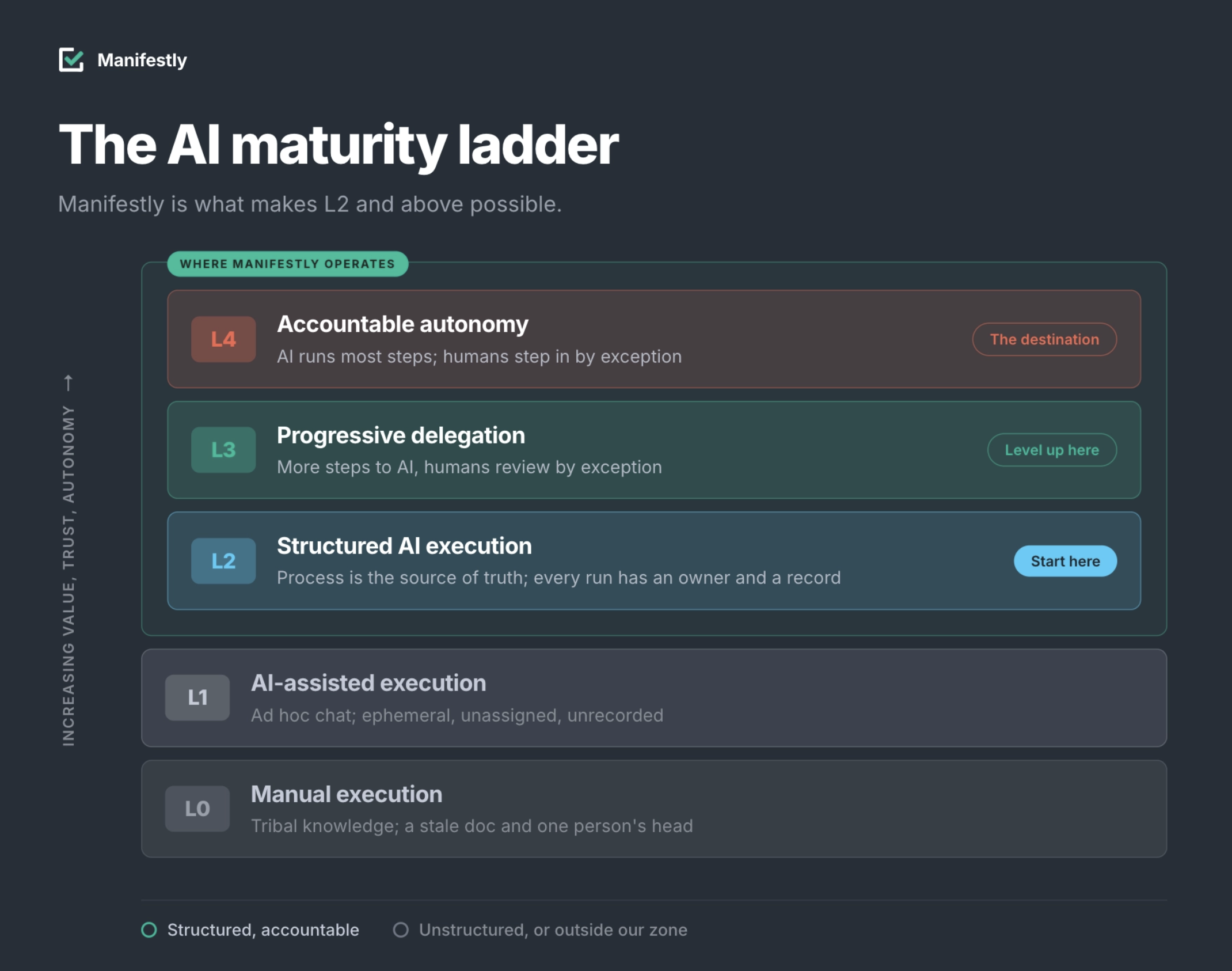Click The AI maturity ladder title
The height and width of the screenshot is (971, 1232).
pos(339,145)
